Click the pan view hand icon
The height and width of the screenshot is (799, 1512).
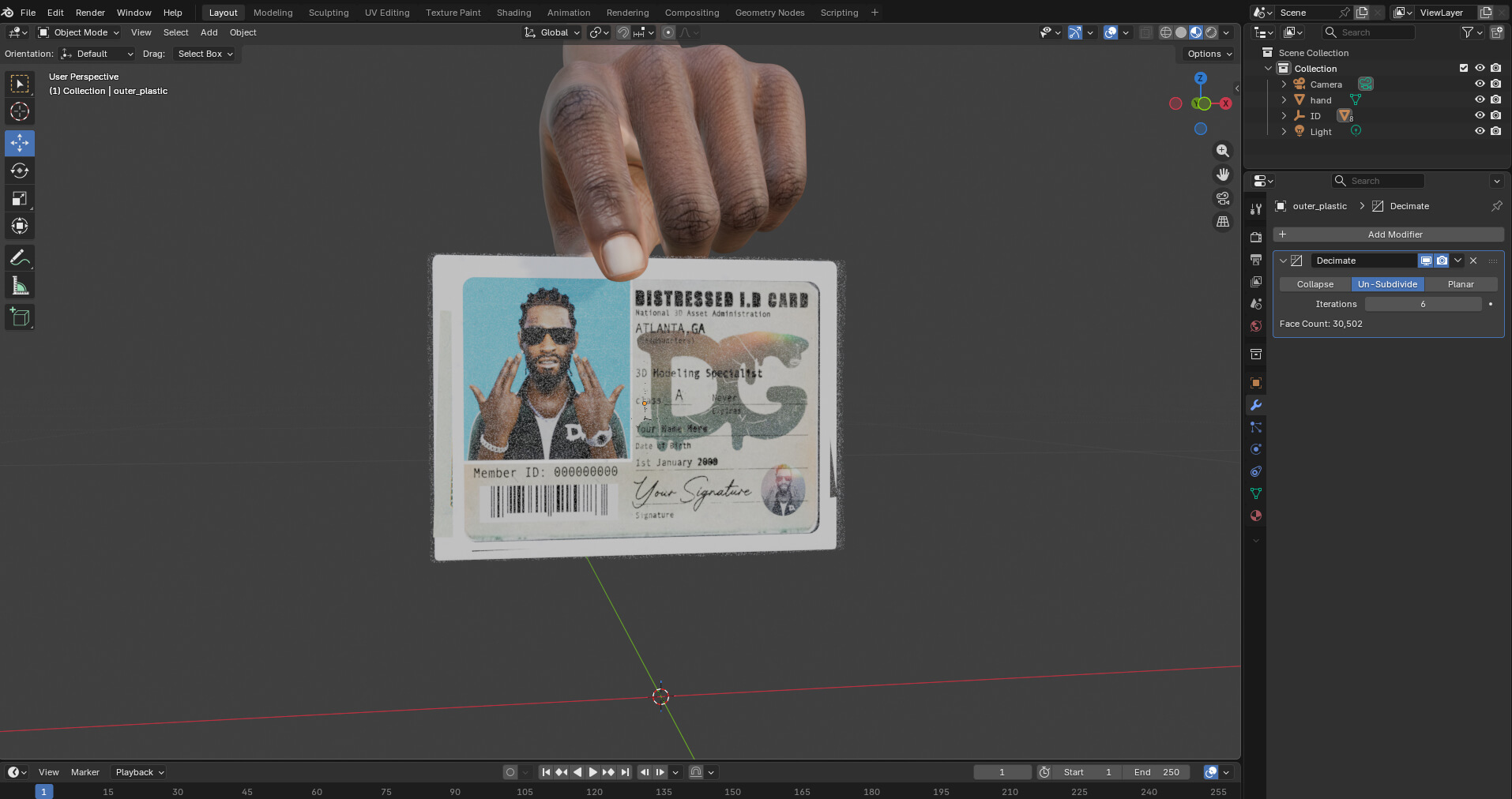tap(1223, 174)
